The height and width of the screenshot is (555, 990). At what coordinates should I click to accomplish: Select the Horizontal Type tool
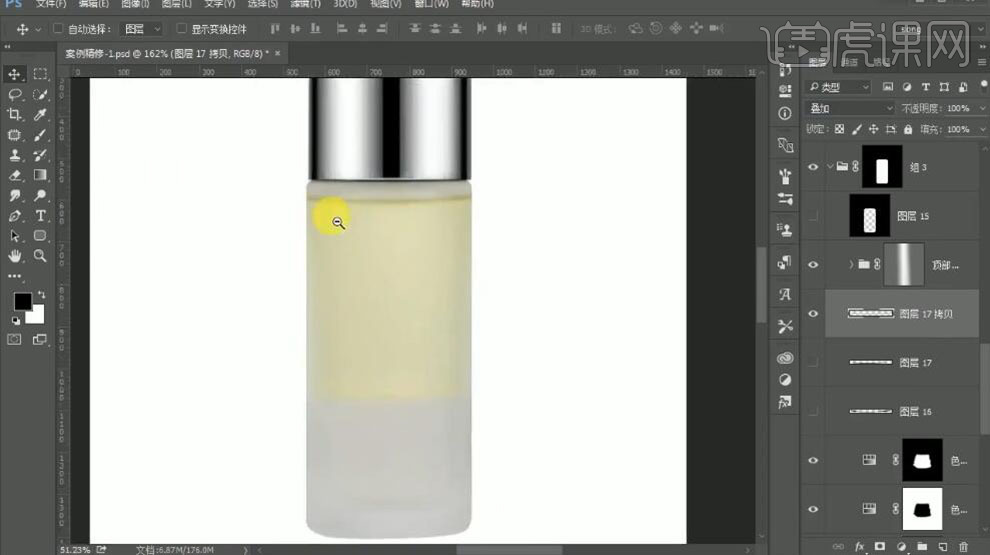40,216
